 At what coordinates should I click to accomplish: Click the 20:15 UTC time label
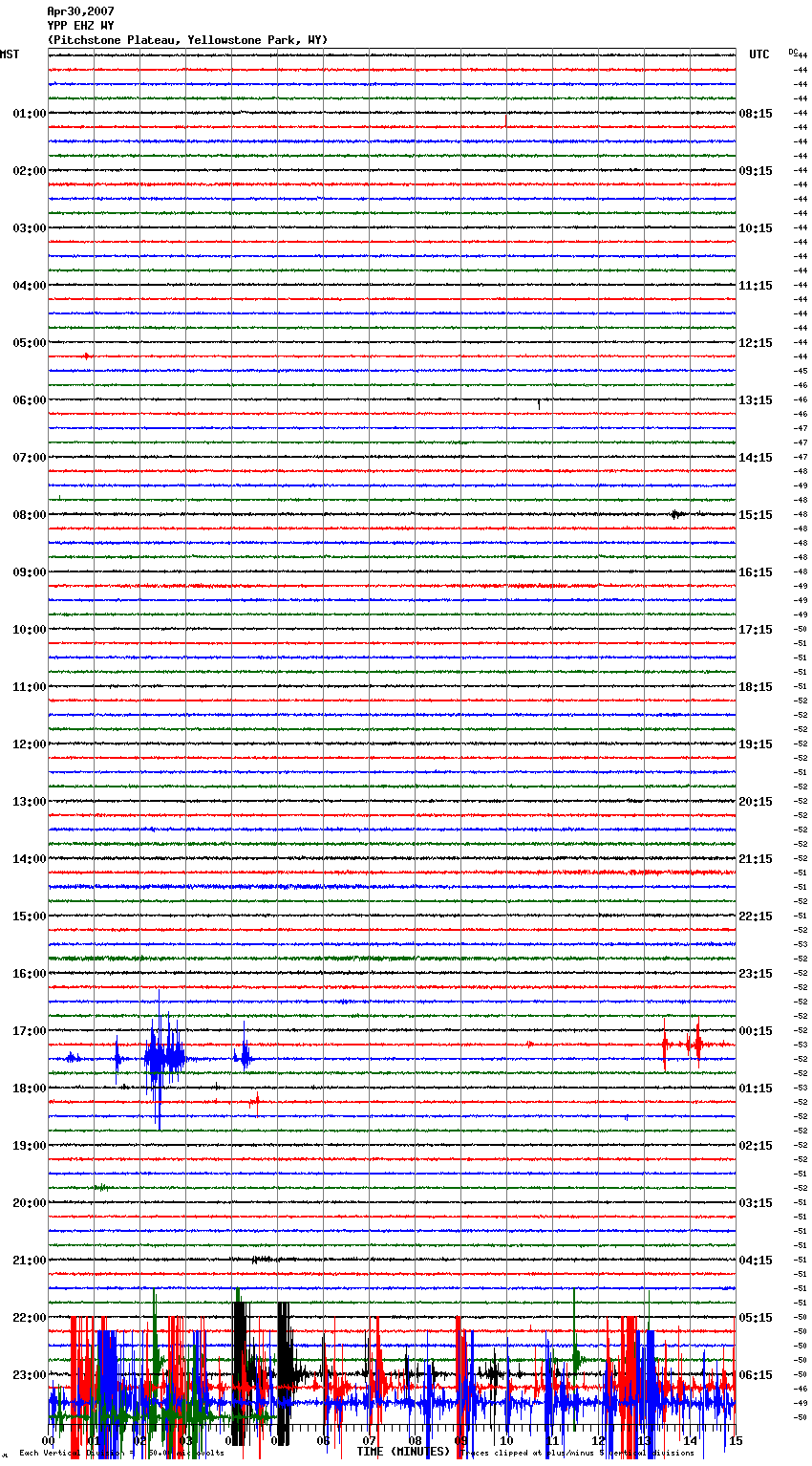coord(756,802)
